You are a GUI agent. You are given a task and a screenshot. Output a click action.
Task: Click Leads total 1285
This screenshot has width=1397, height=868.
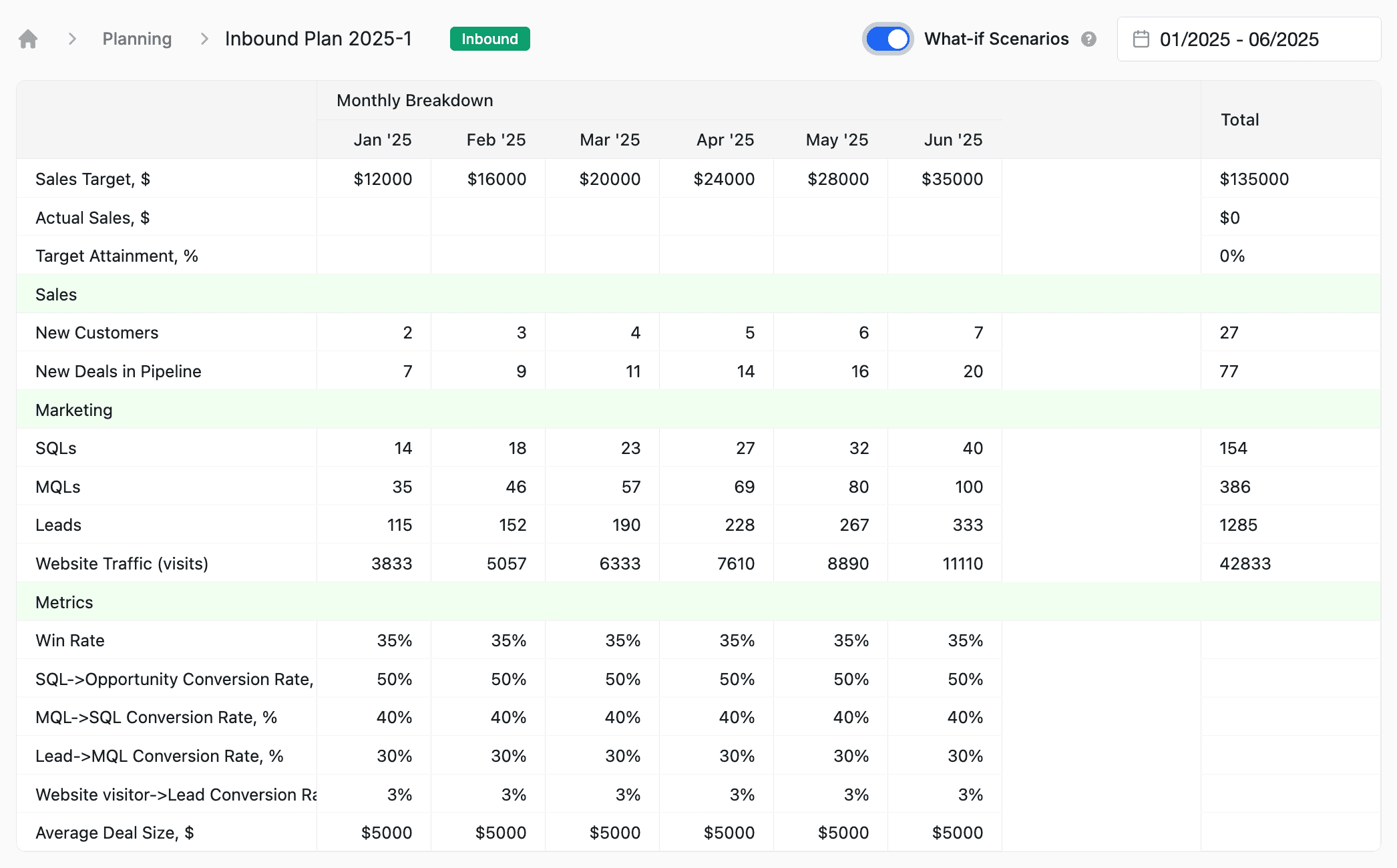1238,525
